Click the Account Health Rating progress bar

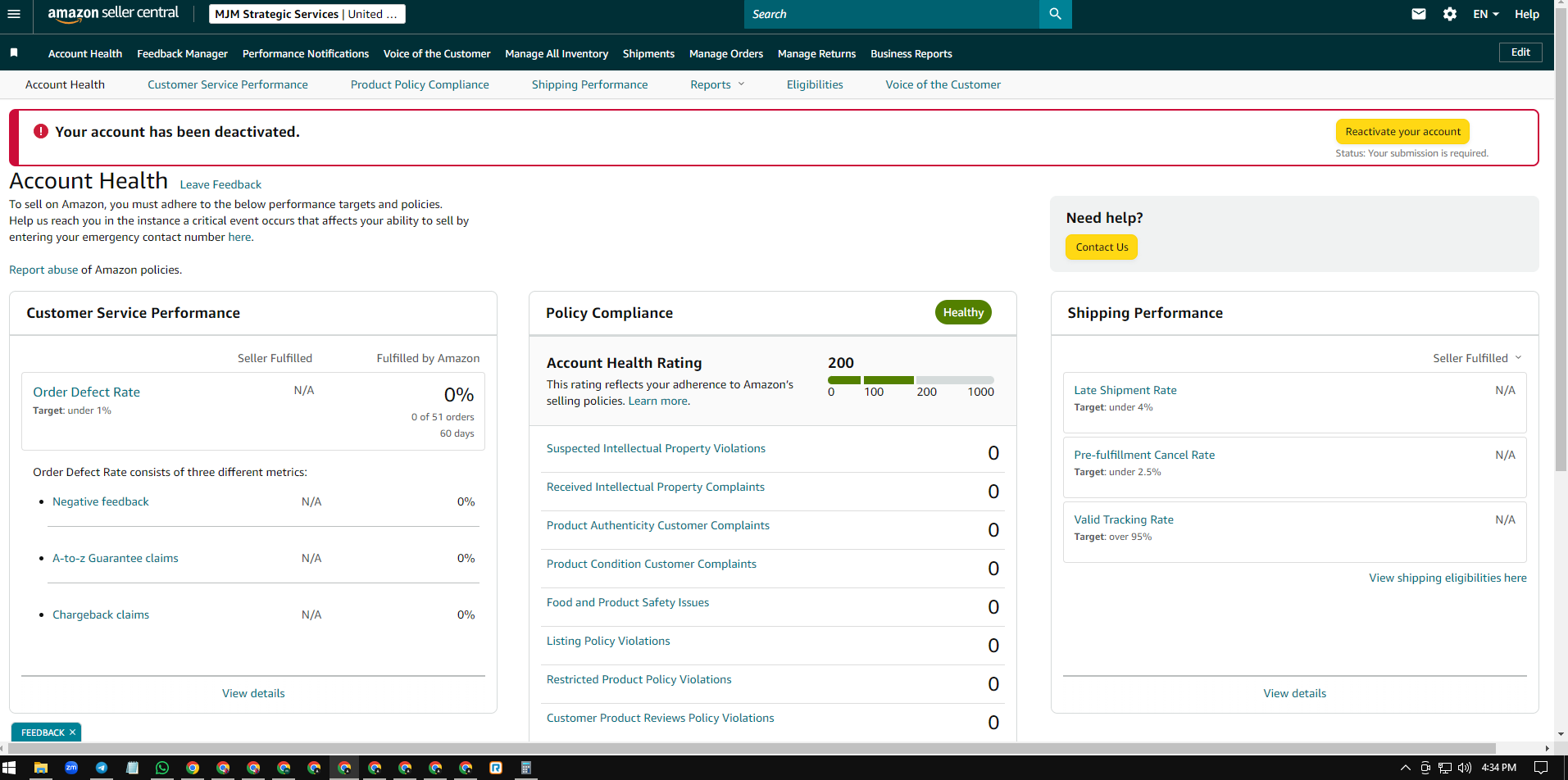coord(911,380)
